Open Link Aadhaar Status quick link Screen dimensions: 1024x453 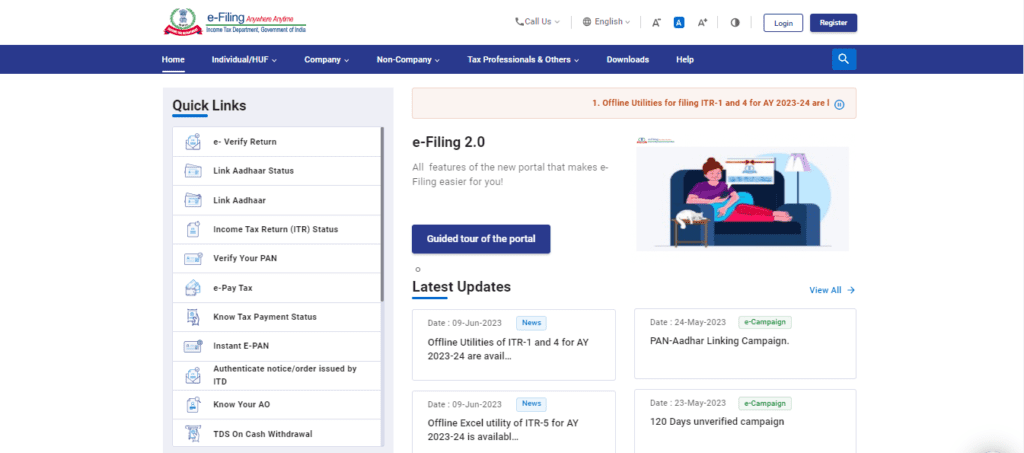(278, 171)
